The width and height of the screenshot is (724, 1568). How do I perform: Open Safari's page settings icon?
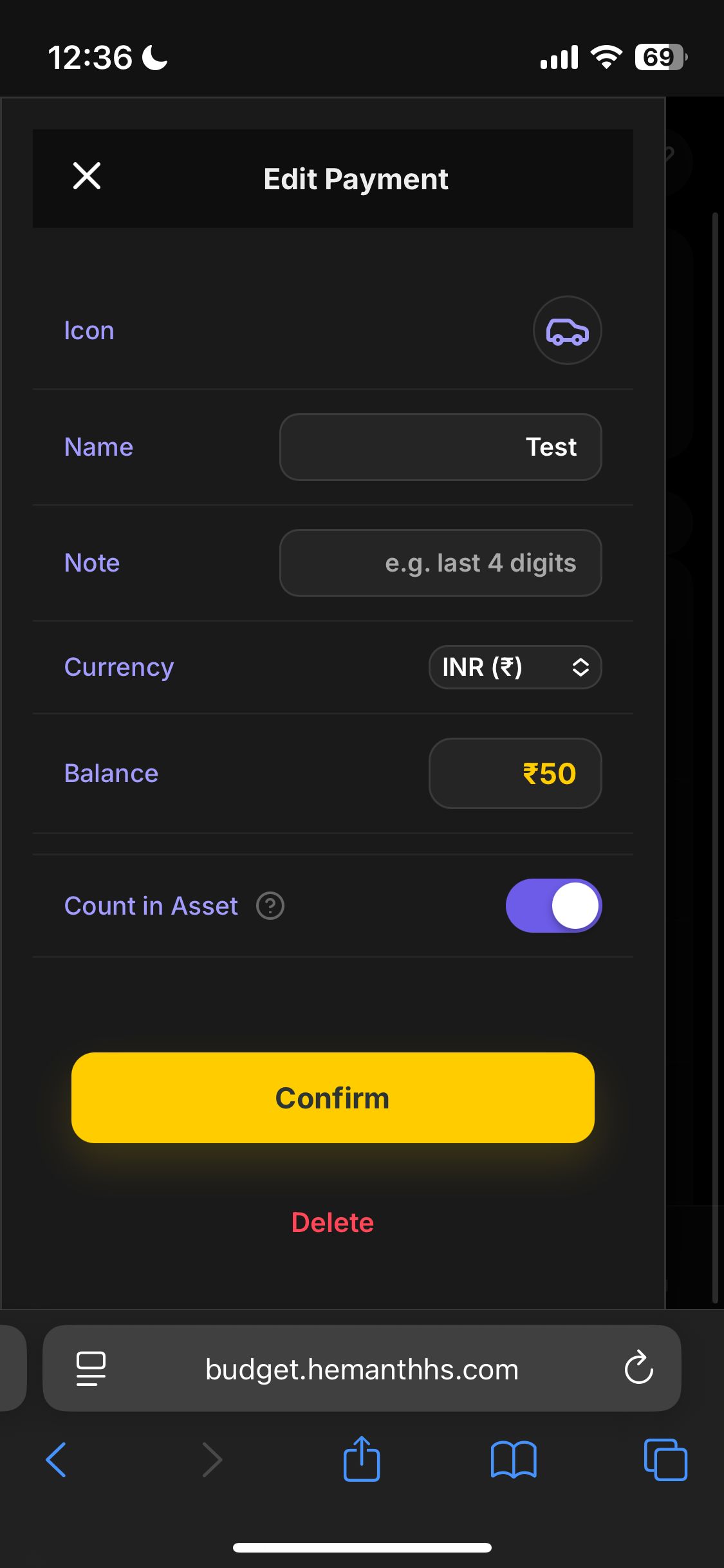pyautogui.click(x=91, y=1368)
